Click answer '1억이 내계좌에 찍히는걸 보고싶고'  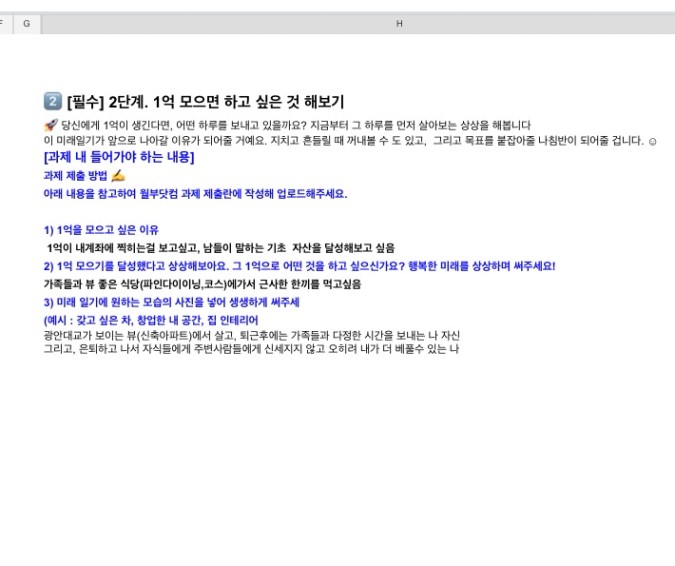221,248
